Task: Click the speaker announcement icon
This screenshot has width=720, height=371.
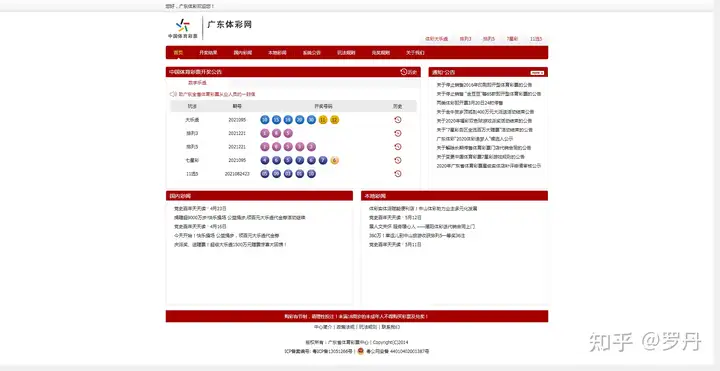Action: pos(173,94)
